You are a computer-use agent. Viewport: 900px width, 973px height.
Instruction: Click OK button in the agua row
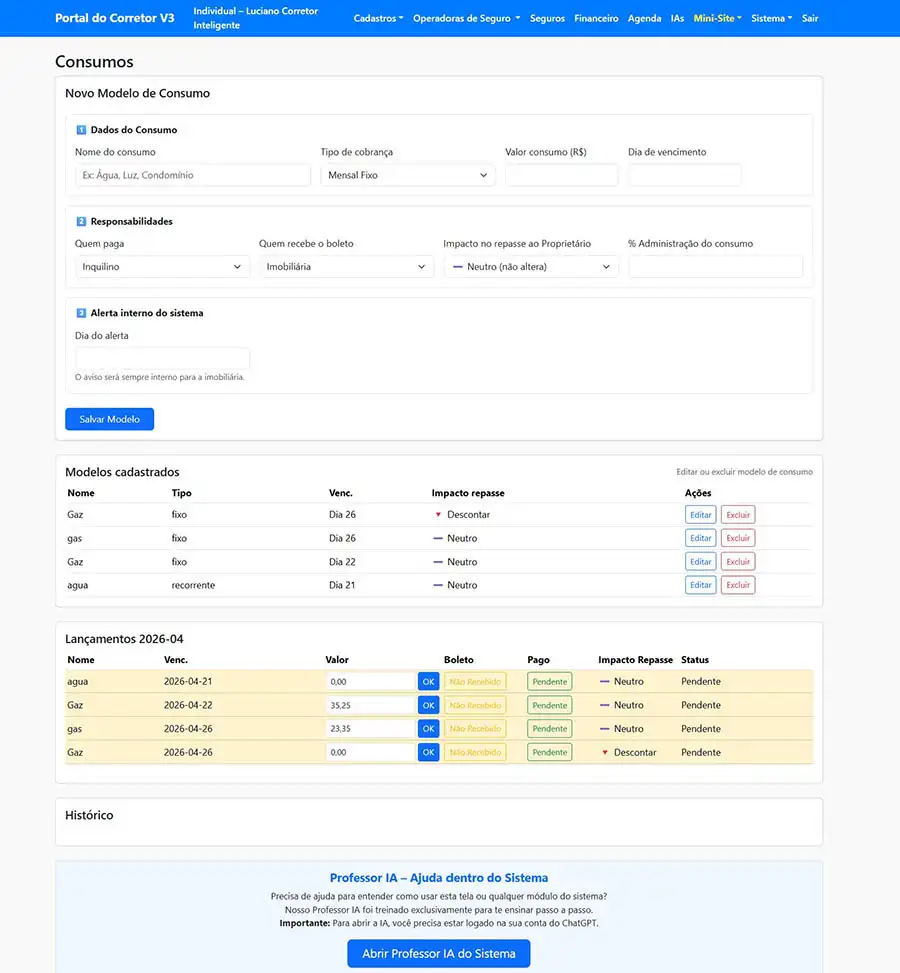[428, 681]
